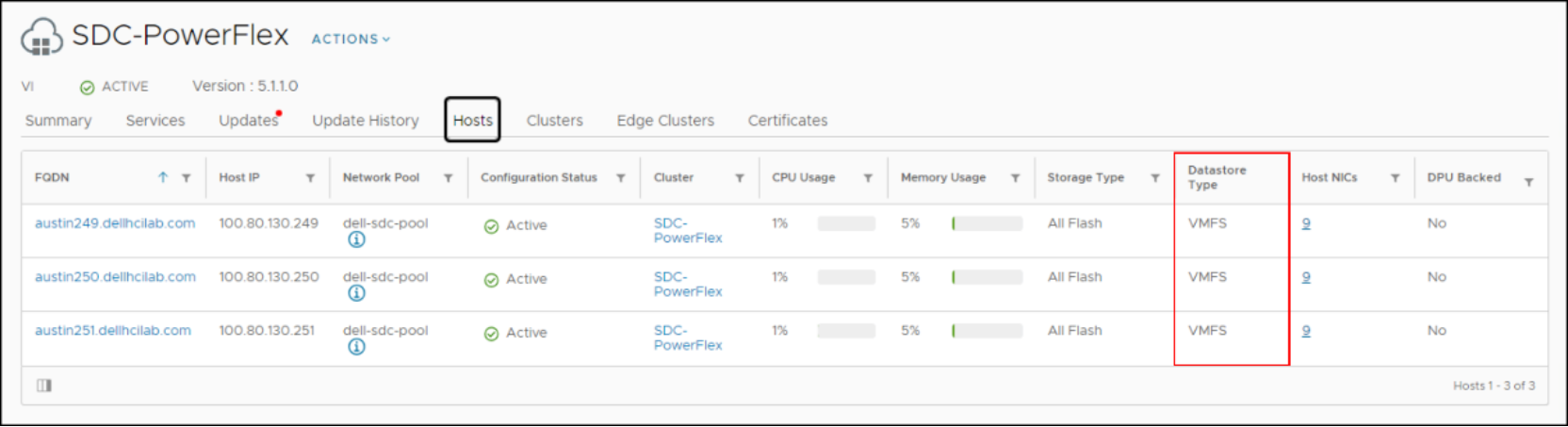Click Active status icon in austin249 row
This screenshot has width=1568, height=427.
(x=491, y=226)
